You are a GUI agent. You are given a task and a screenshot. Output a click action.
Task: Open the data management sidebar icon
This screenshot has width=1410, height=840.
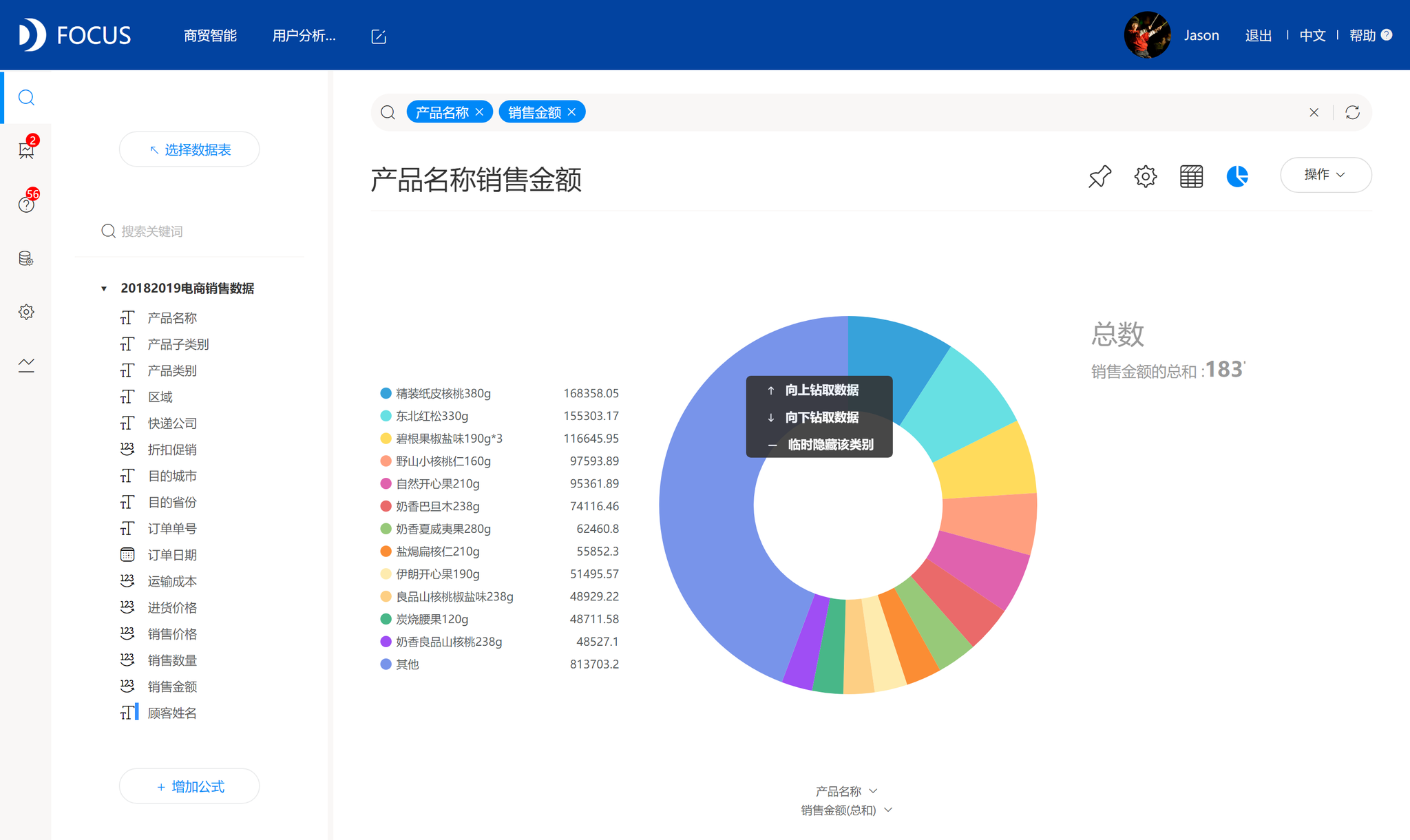click(x=26, y=258)
